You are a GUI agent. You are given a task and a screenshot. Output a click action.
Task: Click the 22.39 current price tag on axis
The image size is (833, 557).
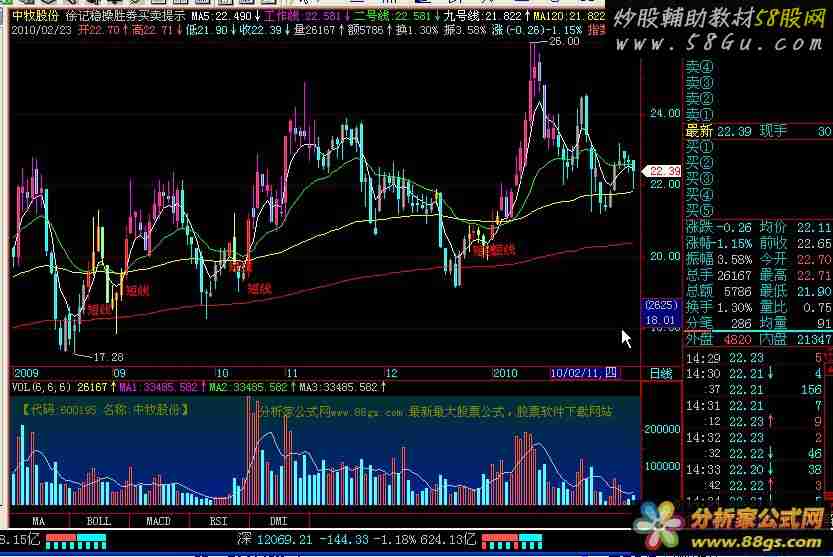tap(662, 171)
